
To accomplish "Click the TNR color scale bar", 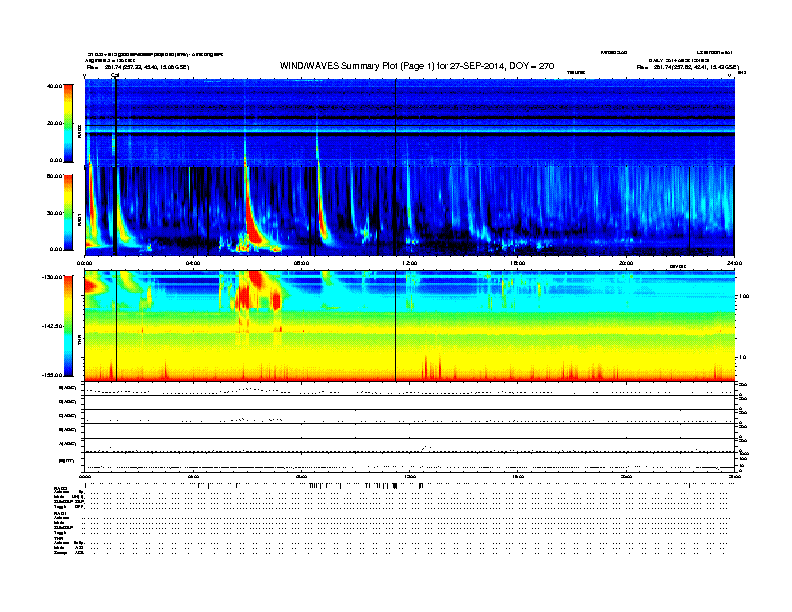I will pyautogui.click(x=68, y=326).
